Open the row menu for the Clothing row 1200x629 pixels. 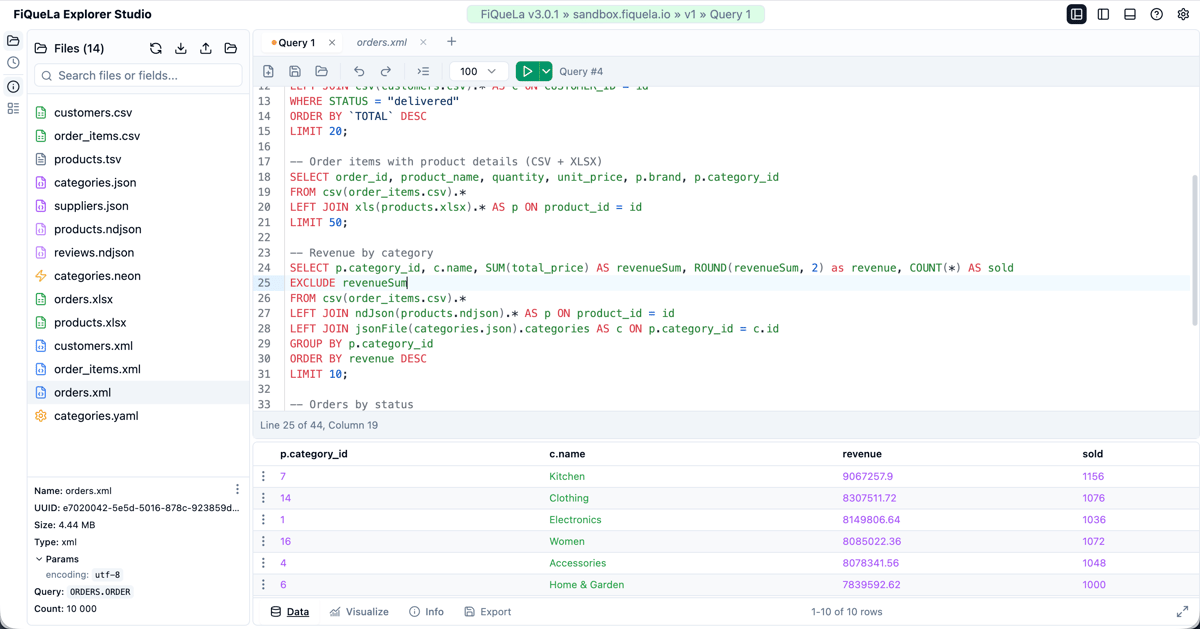coord(264,498)
